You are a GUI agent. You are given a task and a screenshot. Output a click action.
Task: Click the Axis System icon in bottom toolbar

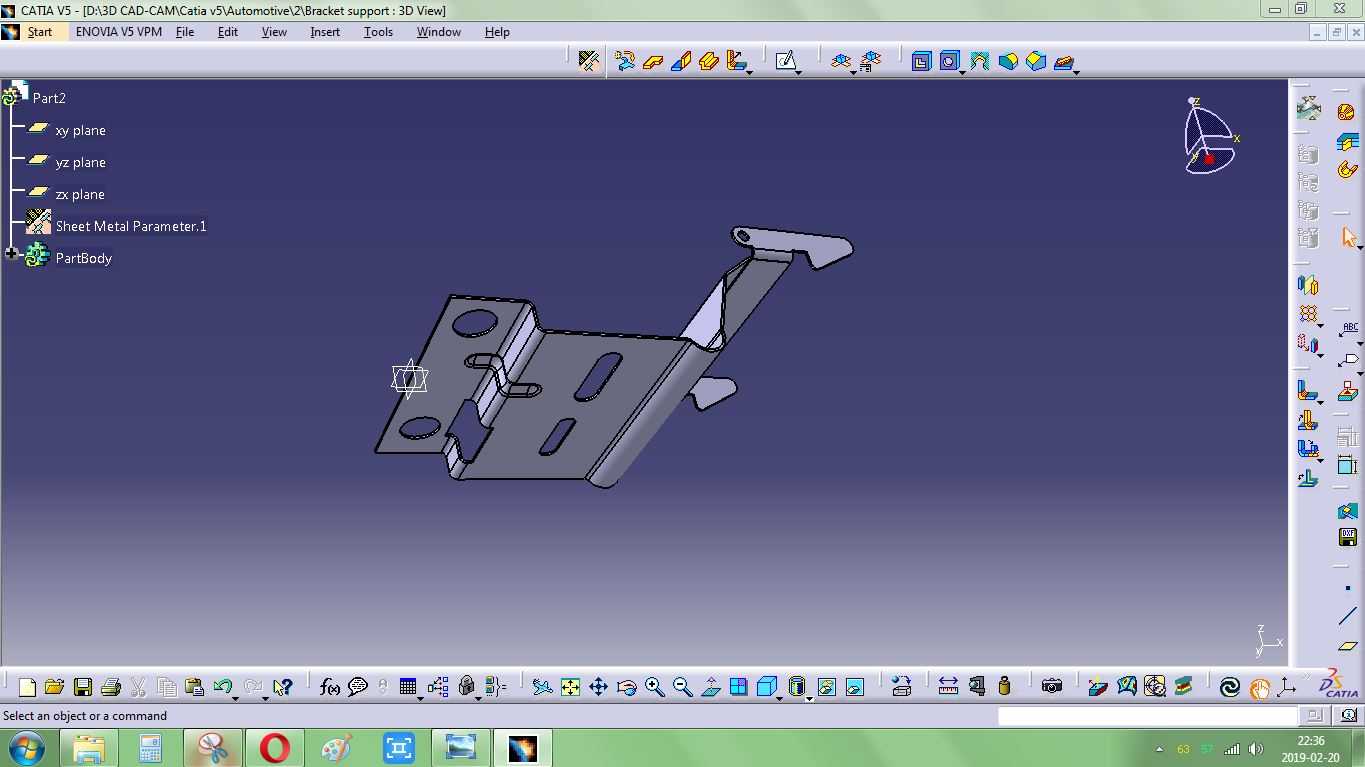tap(1287, 687)
